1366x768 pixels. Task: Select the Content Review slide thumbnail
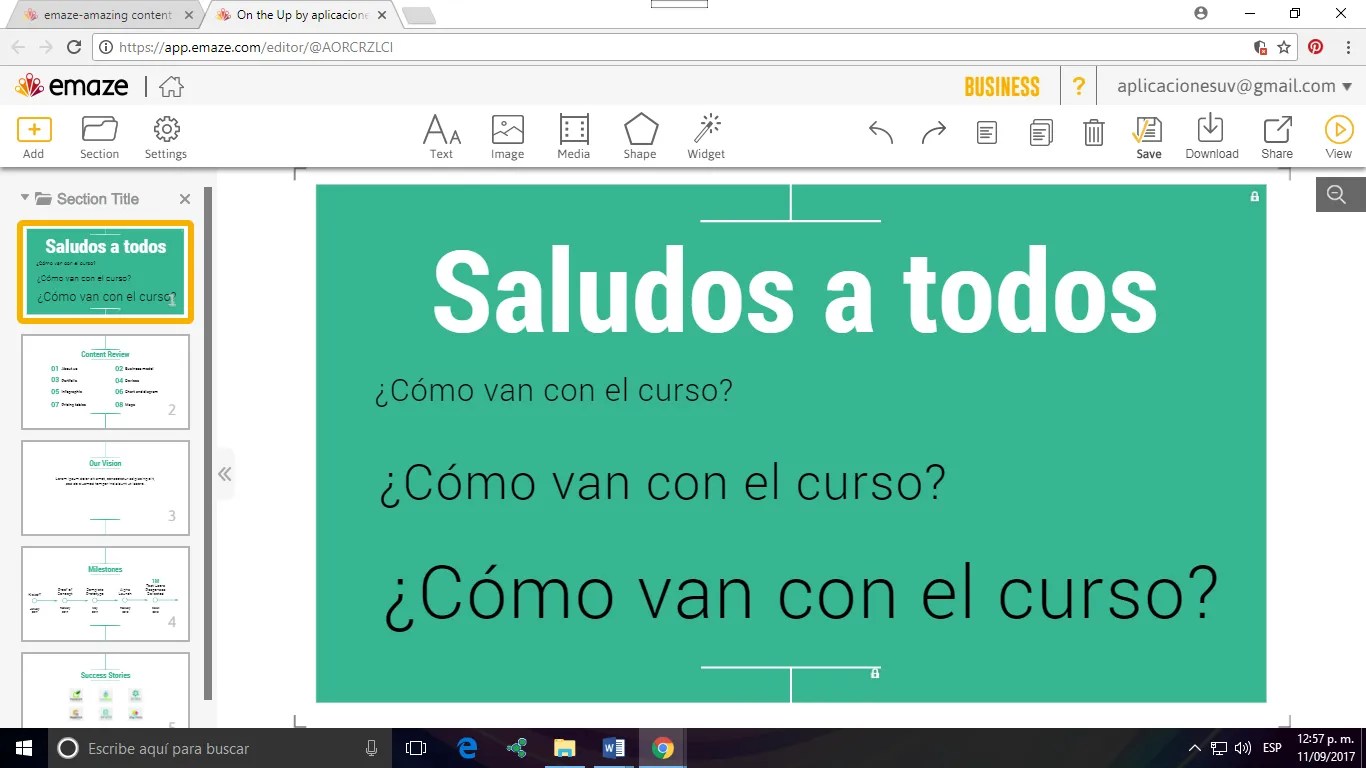[105, 382]
